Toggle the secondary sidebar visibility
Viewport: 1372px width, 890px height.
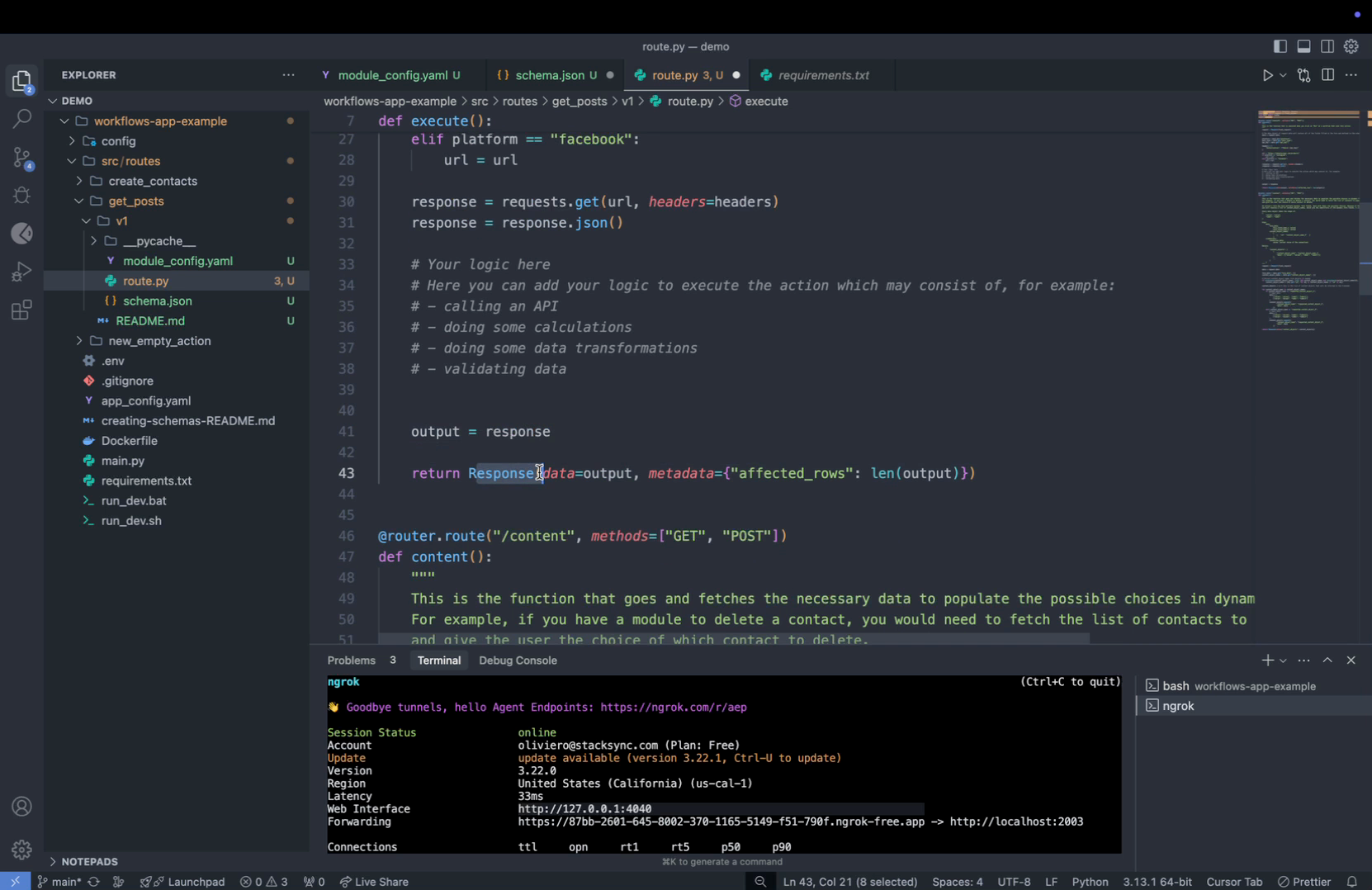[x=1327, y=46]
